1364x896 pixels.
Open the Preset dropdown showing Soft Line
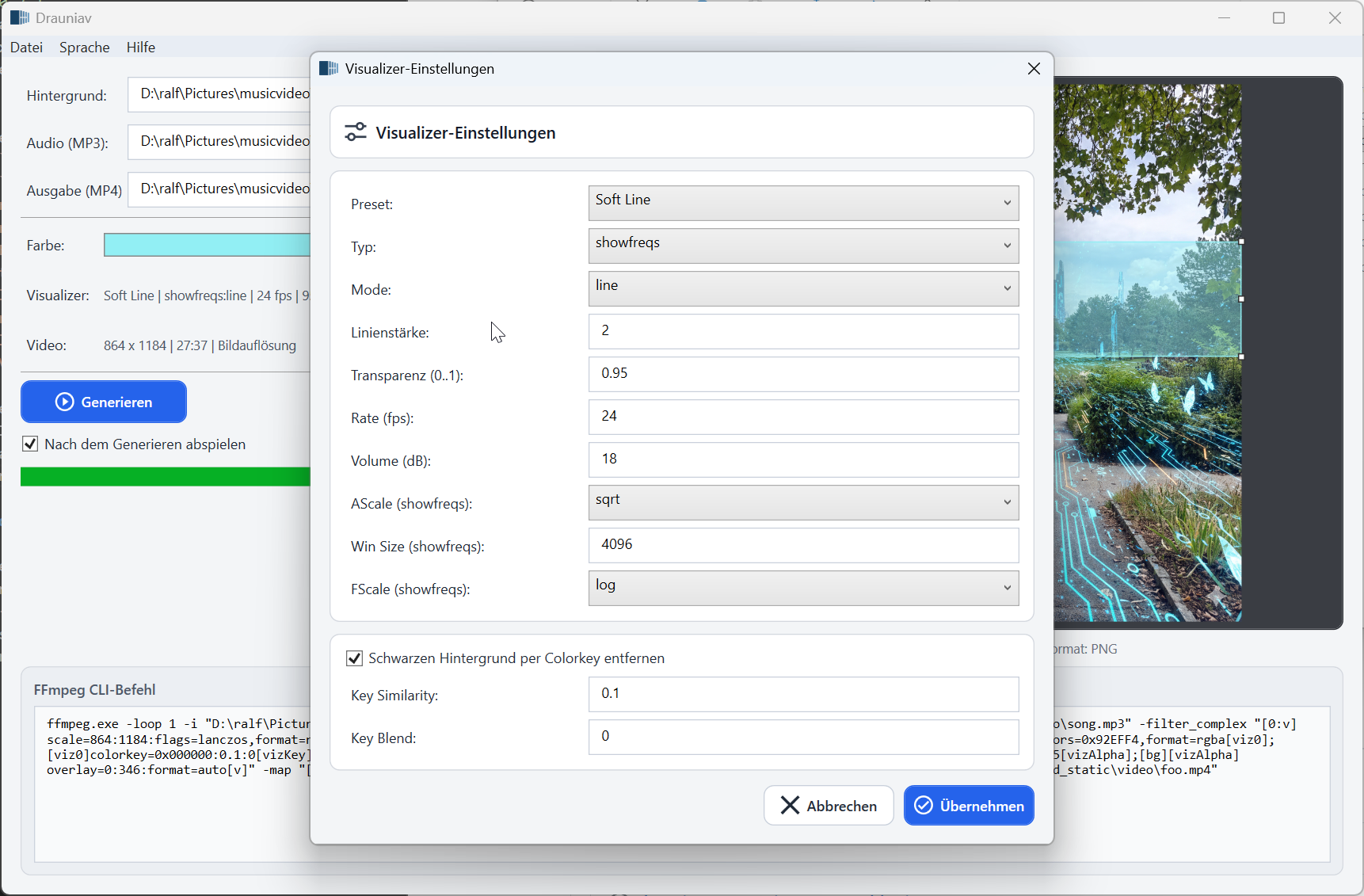803,203
